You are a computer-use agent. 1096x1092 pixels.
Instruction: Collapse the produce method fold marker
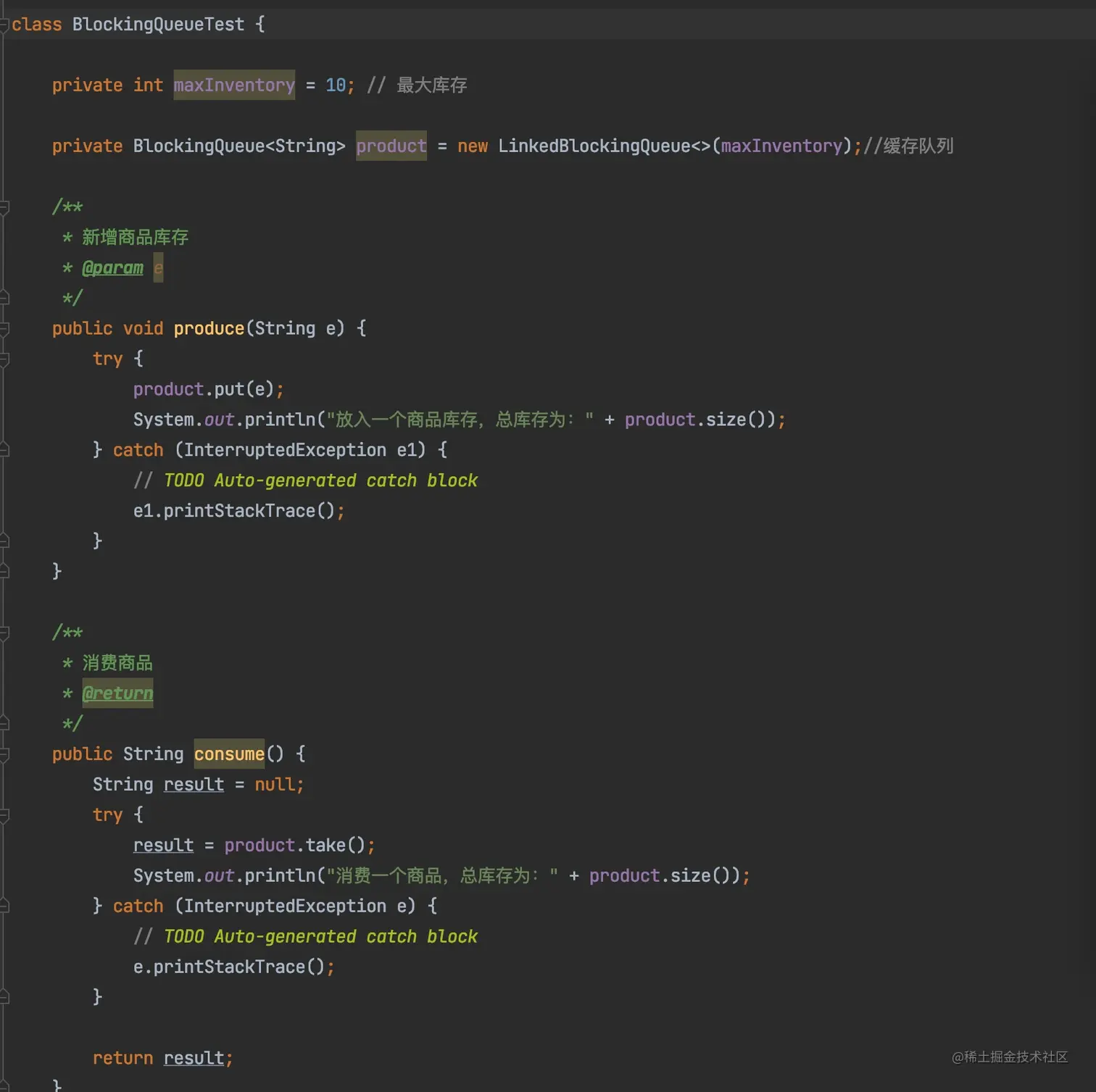pyautogui.click(x=4, y=329)
